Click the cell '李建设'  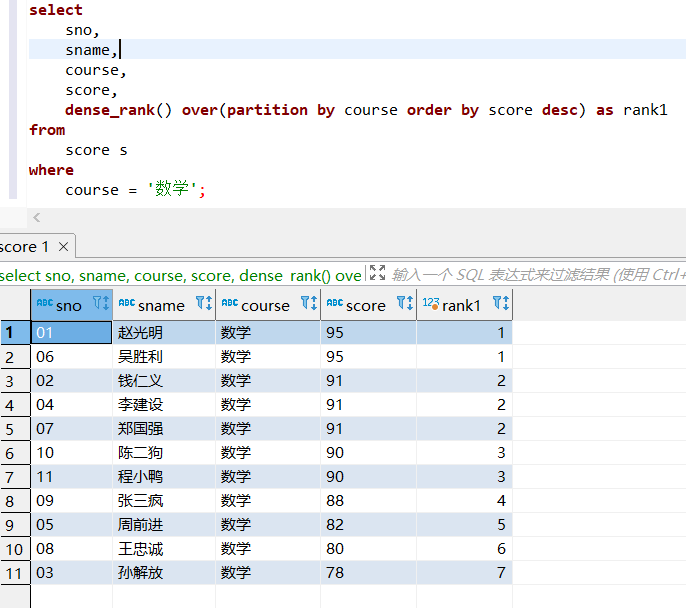(x=164, y=405)
